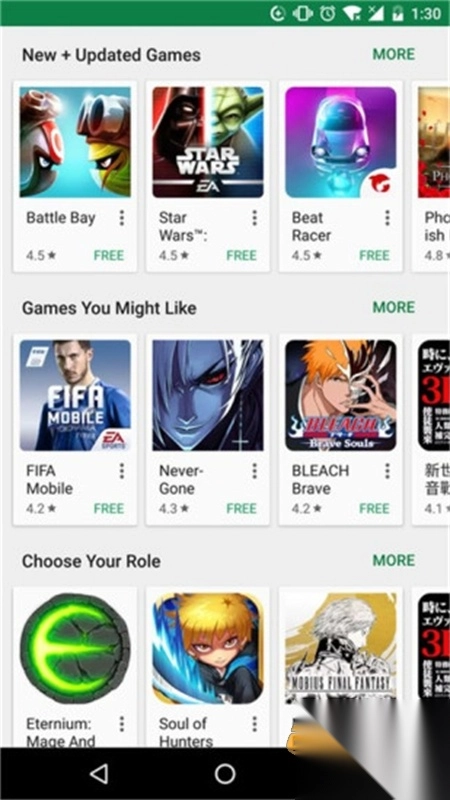Open the Eternium green logo icon
The width and height of the screenshot is (450, 800).
[x=75, y=648]
